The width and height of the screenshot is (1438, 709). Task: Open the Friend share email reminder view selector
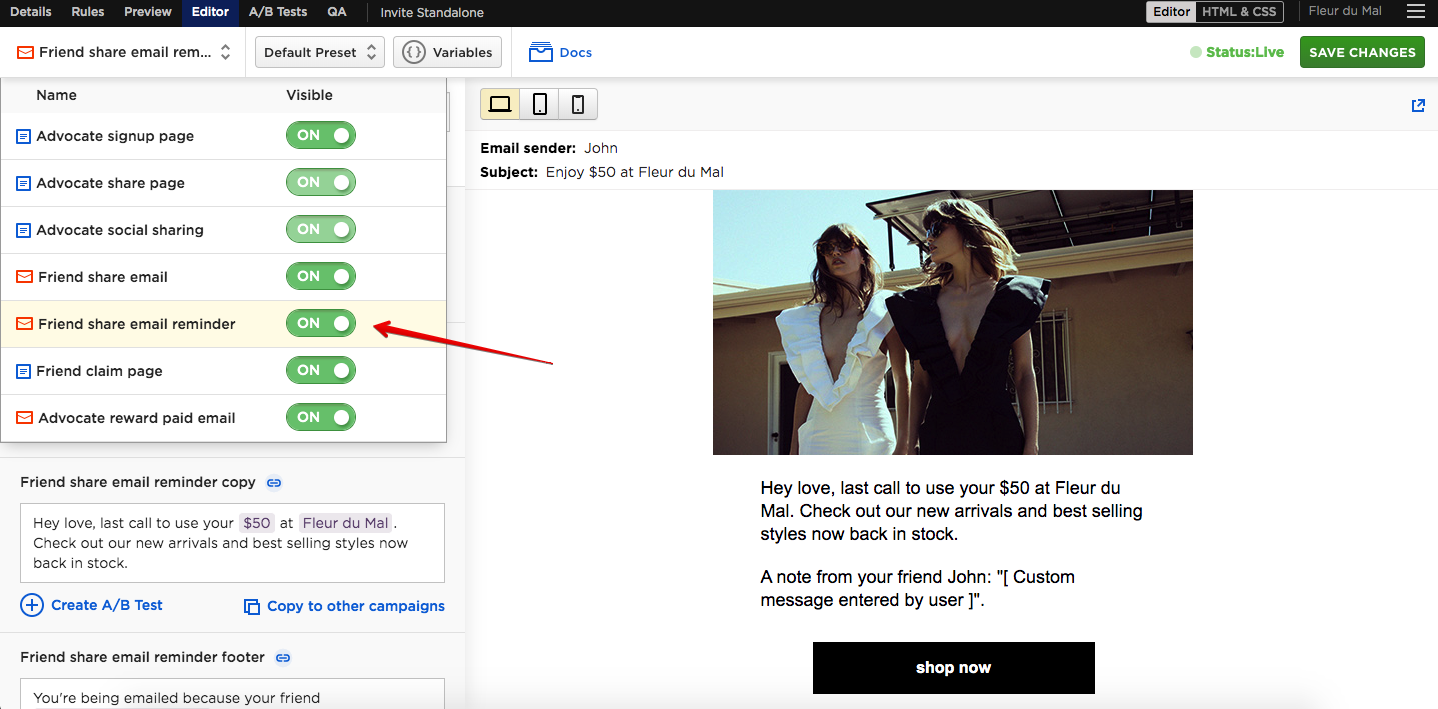click(124, 52)
